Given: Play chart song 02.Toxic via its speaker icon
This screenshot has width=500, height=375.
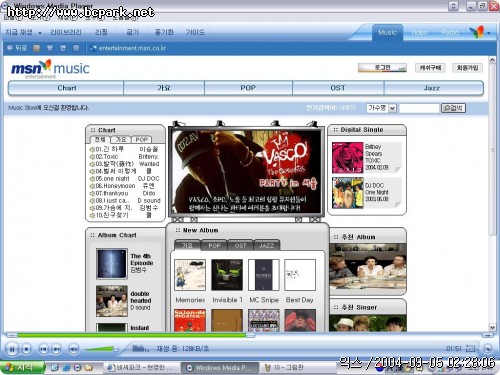Looking at the screenshot, I should [x=92, y=157].
